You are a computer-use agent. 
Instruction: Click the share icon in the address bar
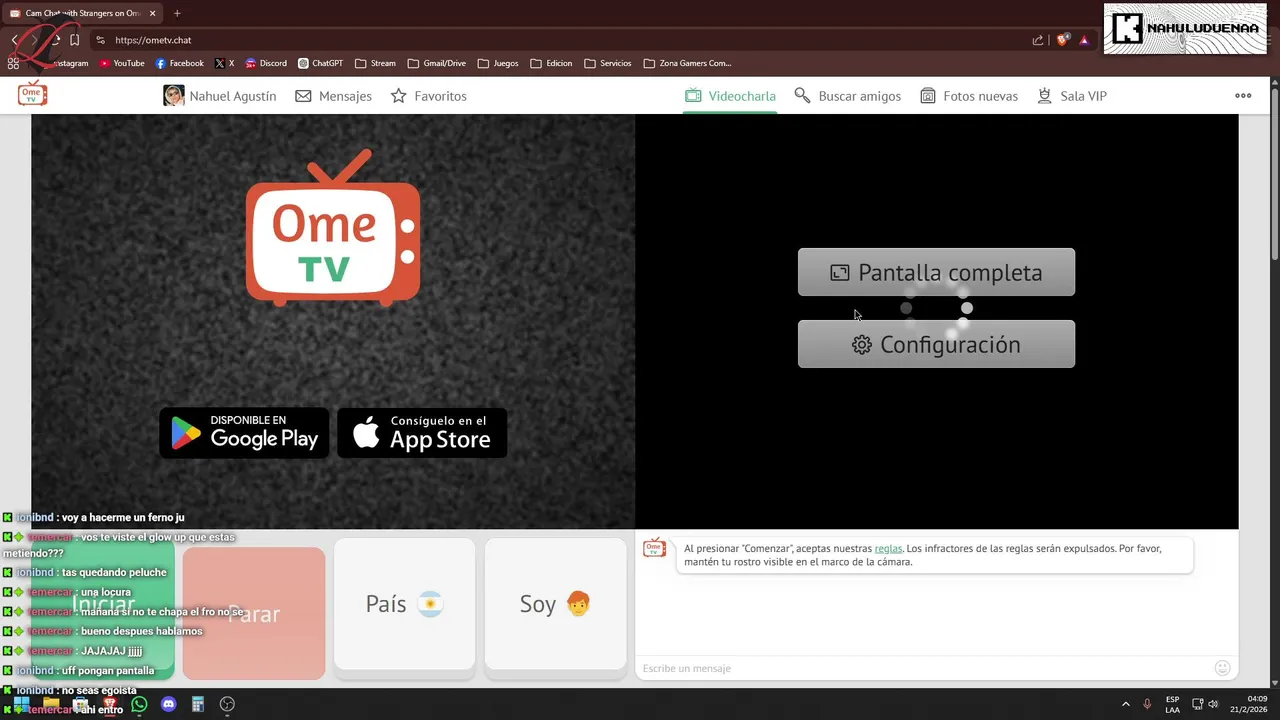tap(1038, 40)
